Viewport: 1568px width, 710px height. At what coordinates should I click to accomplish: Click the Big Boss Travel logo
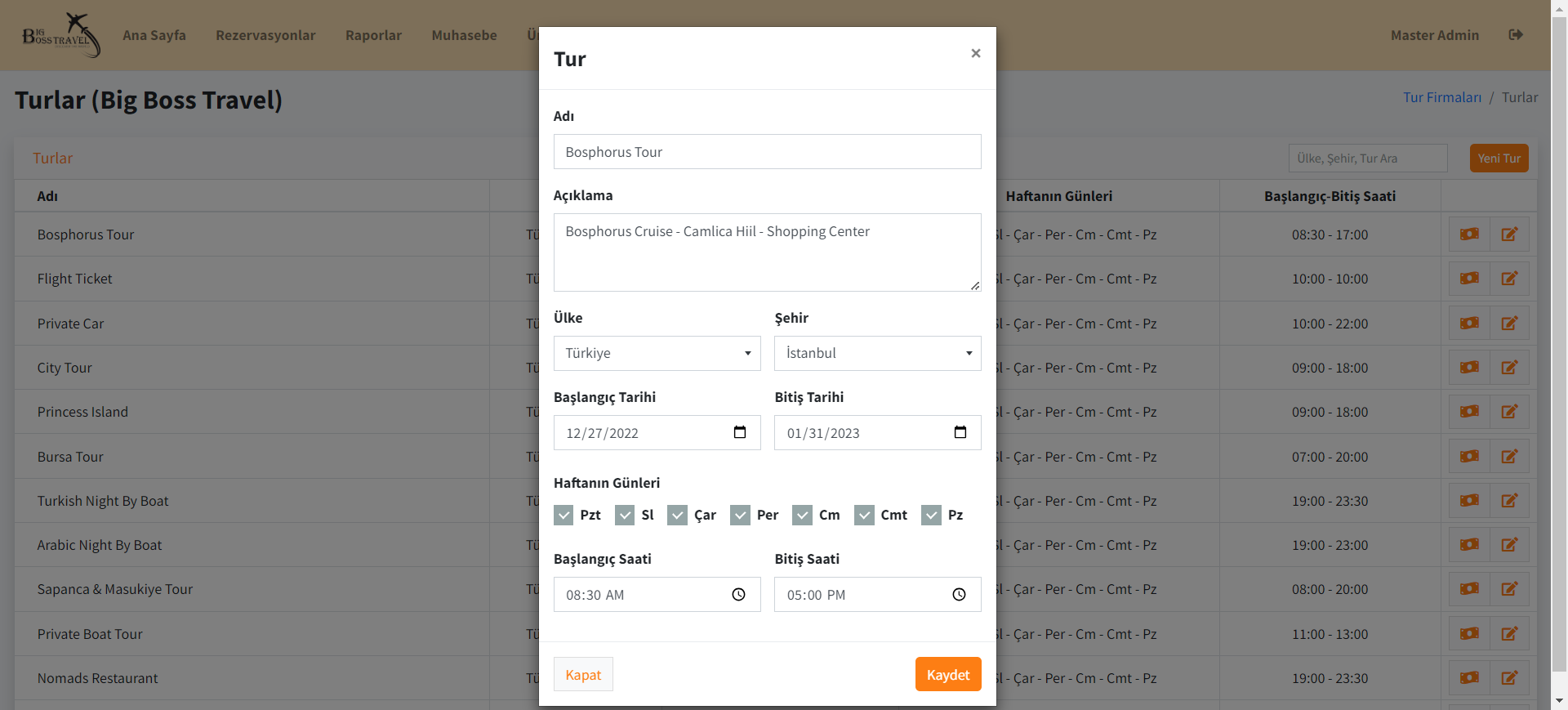[x=61, y=35]
